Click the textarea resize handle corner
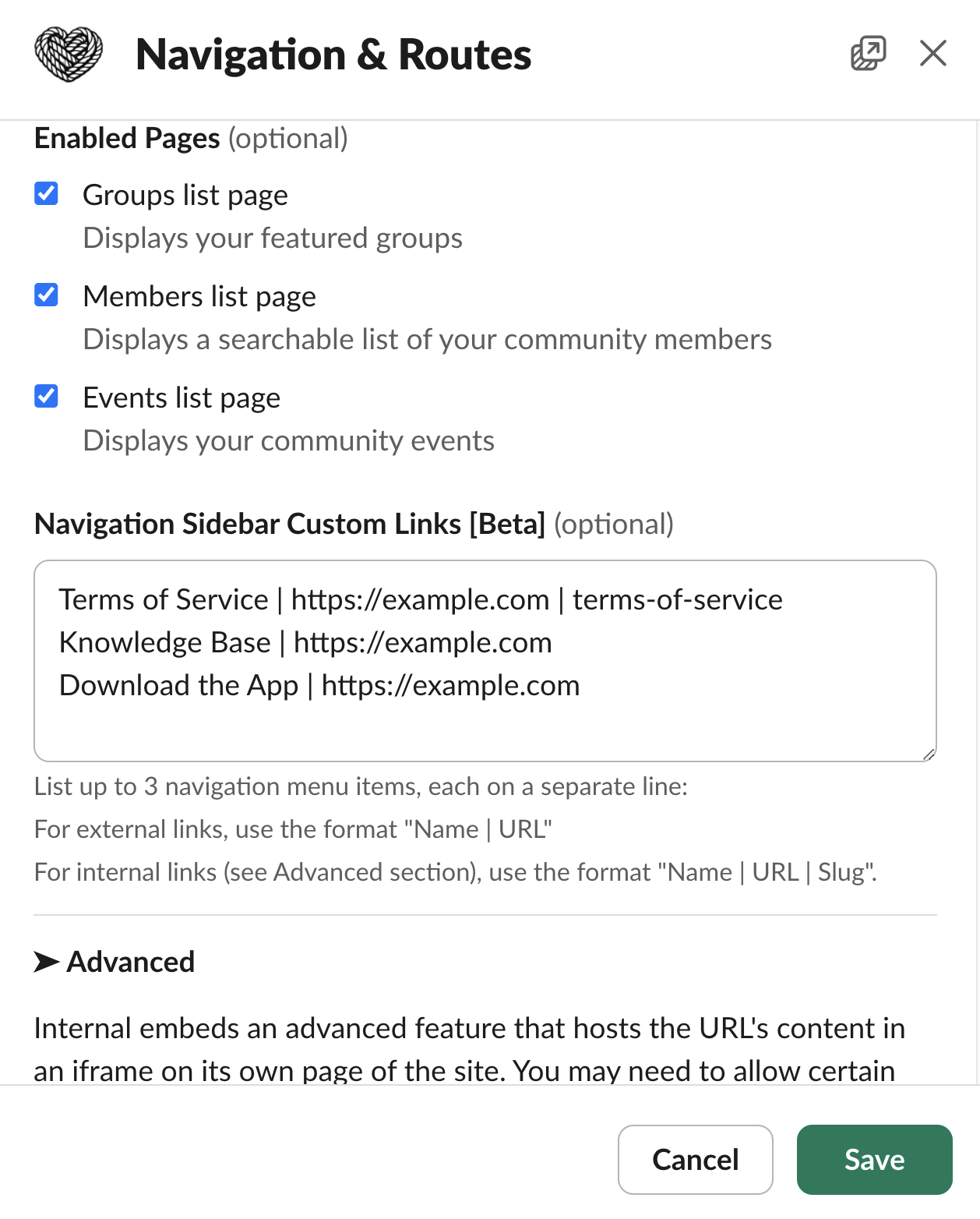 pos(929,754)
